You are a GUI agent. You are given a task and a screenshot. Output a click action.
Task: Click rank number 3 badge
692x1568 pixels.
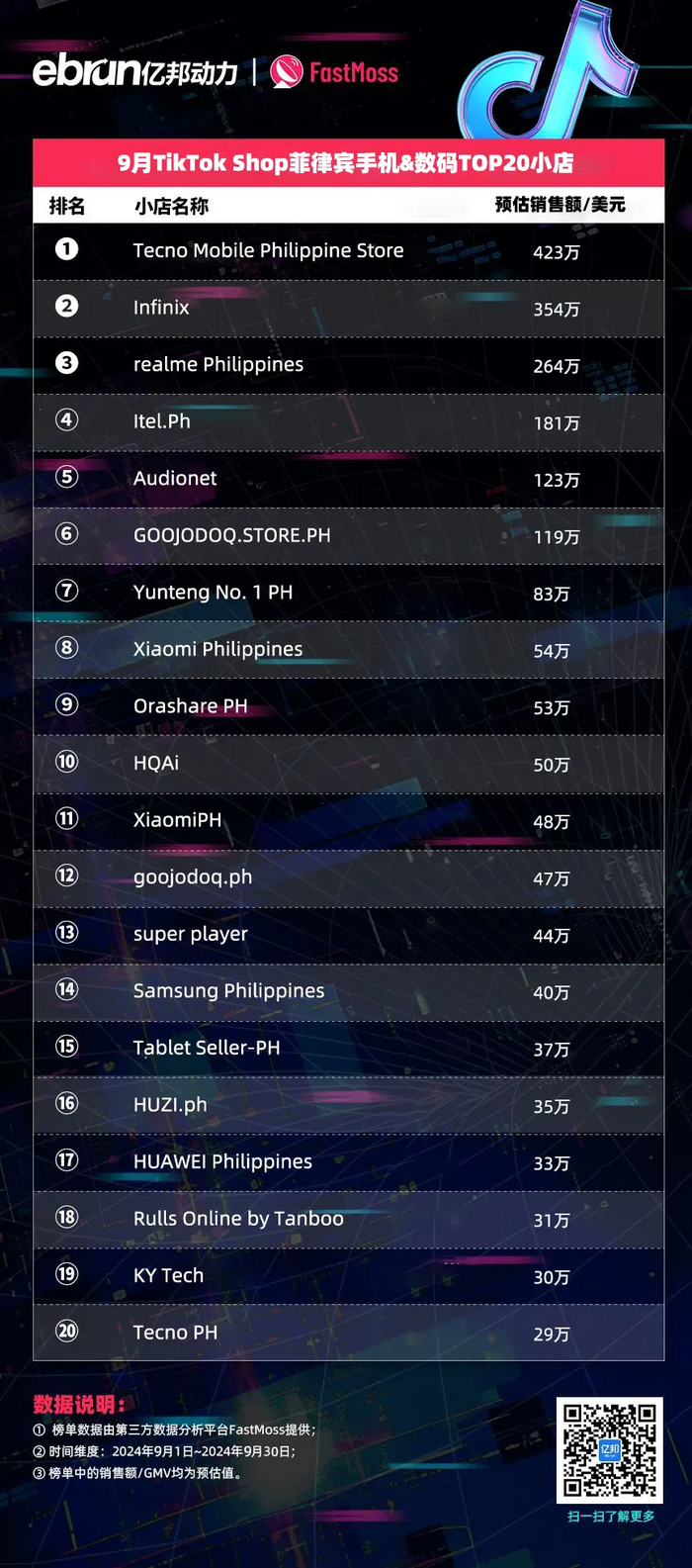pos(66,363)
